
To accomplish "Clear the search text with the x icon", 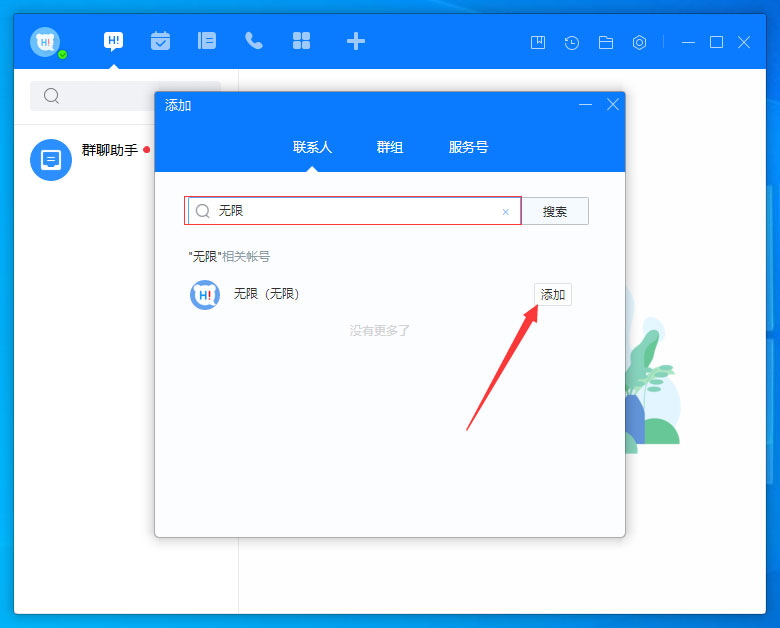I will 505,212.
